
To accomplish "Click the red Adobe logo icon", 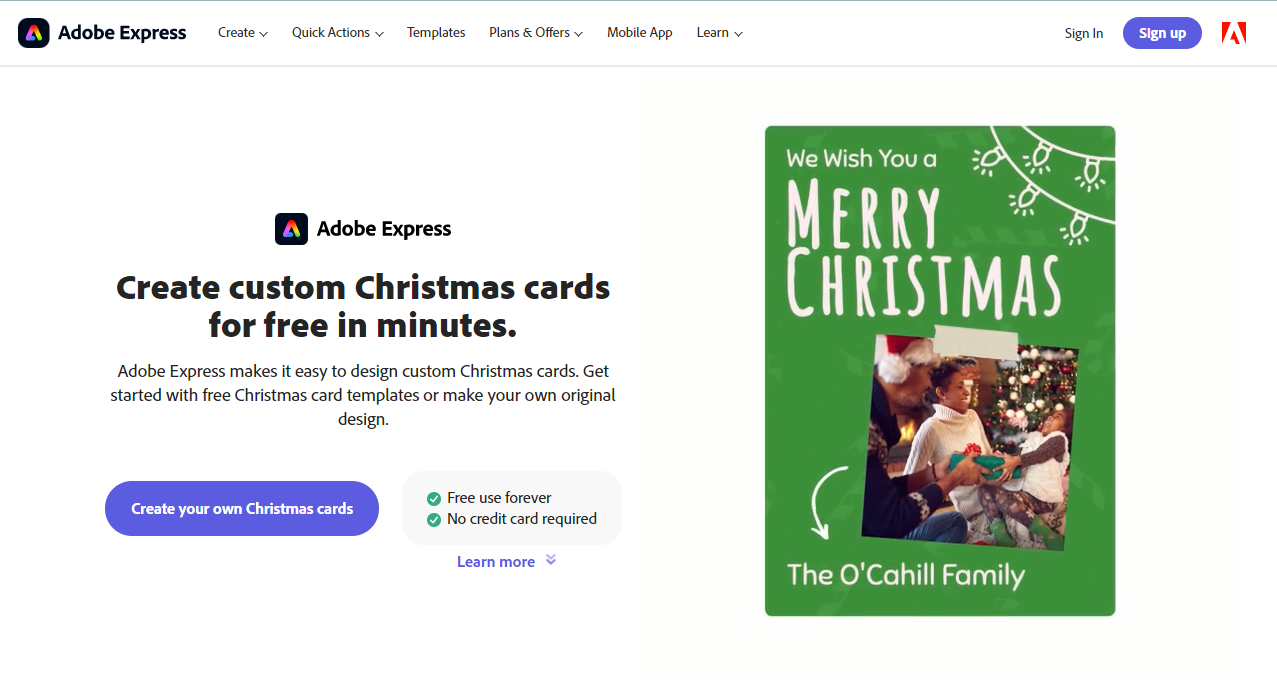I will [x=1233, y=33].
